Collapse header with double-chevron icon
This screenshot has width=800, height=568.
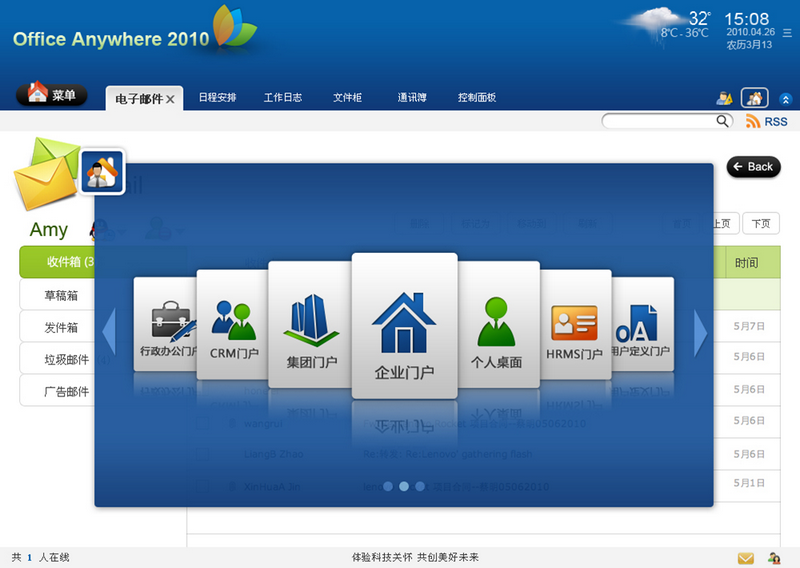(785, 99)
